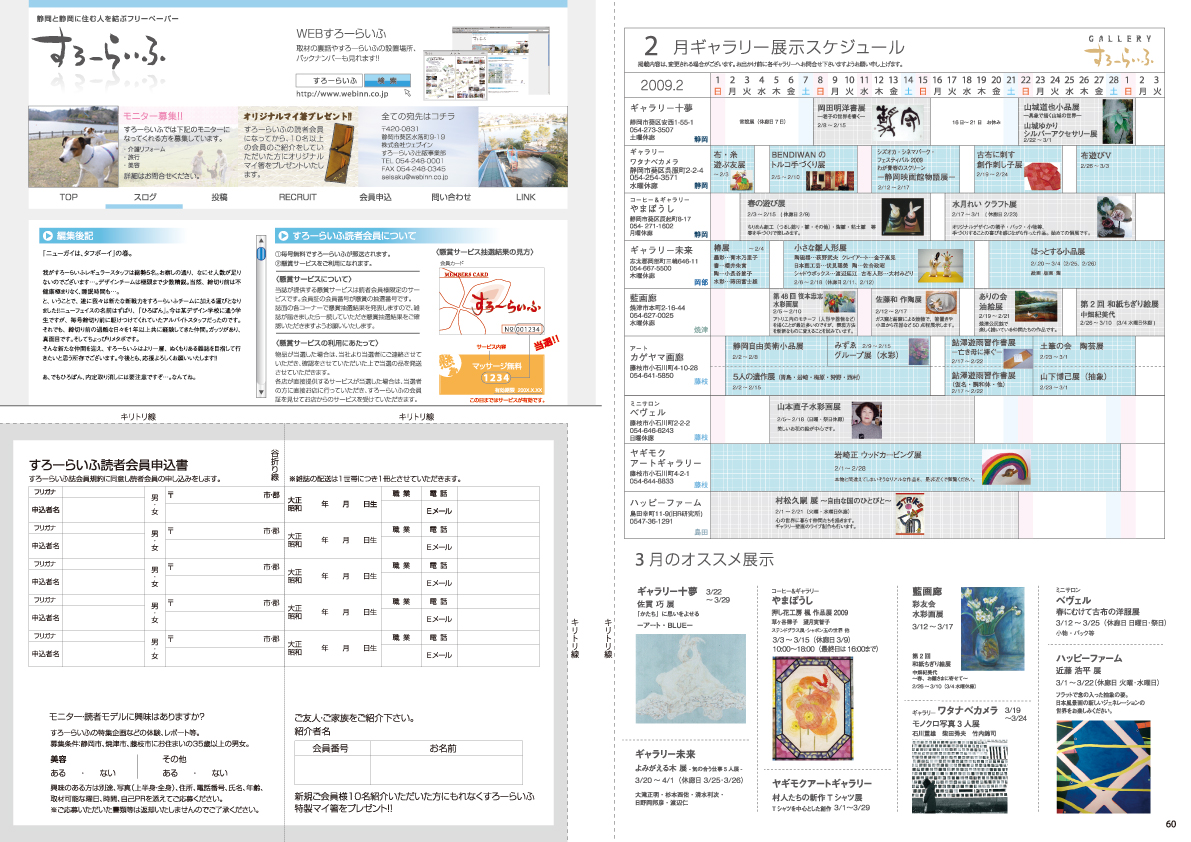1191x842 pixels.
Task: Click ヤギモクアートギャラリー in the schedule list
Action: (x=665, y=458)
